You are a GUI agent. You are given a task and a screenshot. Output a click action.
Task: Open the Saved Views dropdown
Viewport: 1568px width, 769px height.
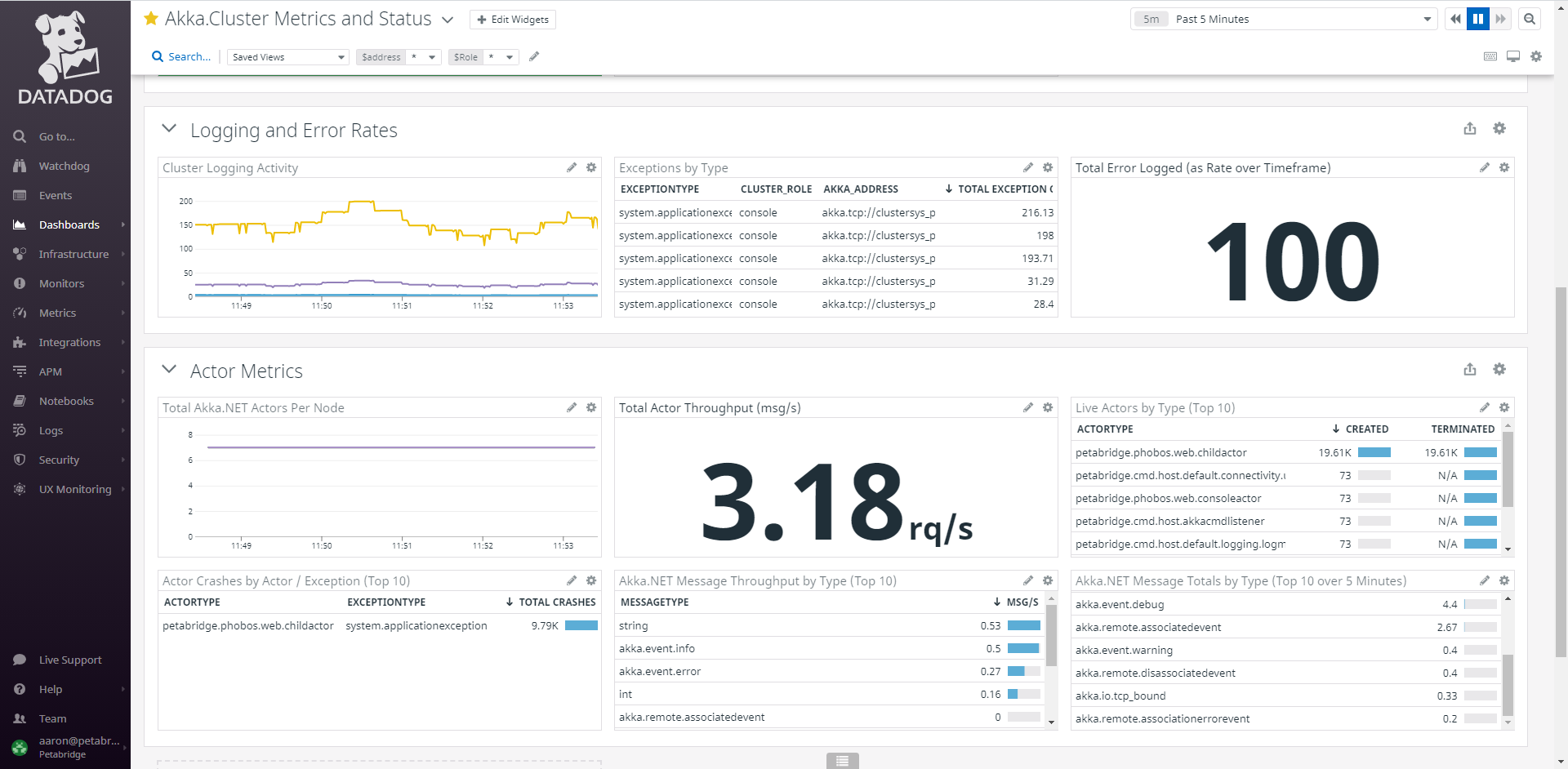288,57
